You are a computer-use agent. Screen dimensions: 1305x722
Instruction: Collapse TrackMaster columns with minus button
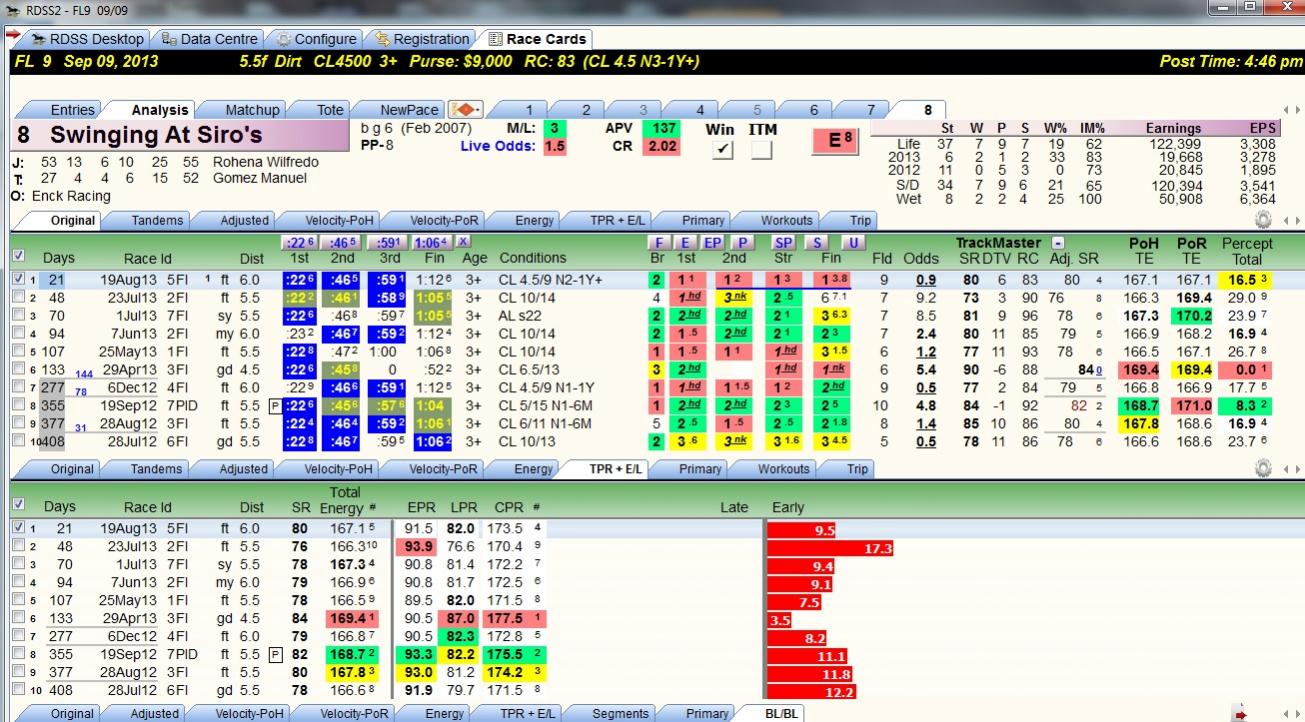(x=1058, y=243)
